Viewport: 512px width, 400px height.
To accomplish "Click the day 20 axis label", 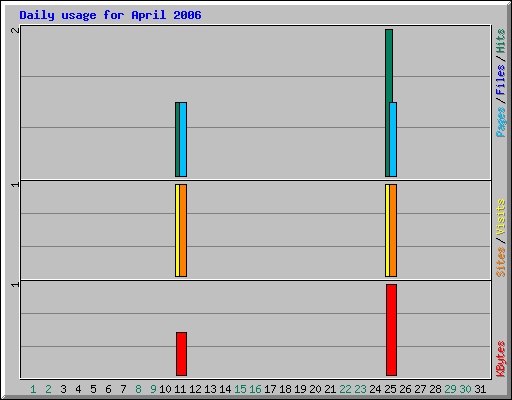I will (315, 389).
